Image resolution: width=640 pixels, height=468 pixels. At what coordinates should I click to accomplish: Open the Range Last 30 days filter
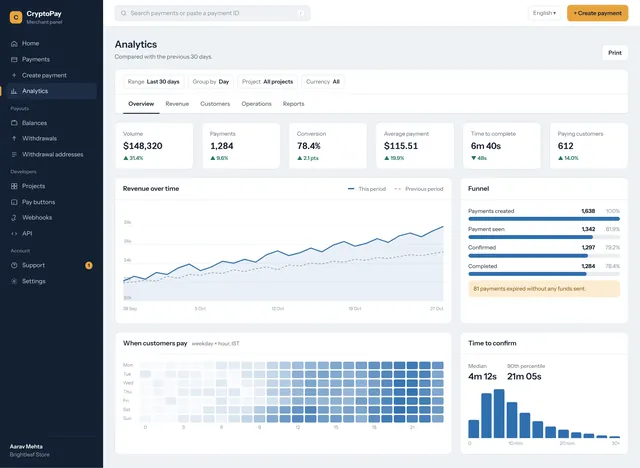tap(153, 82)
